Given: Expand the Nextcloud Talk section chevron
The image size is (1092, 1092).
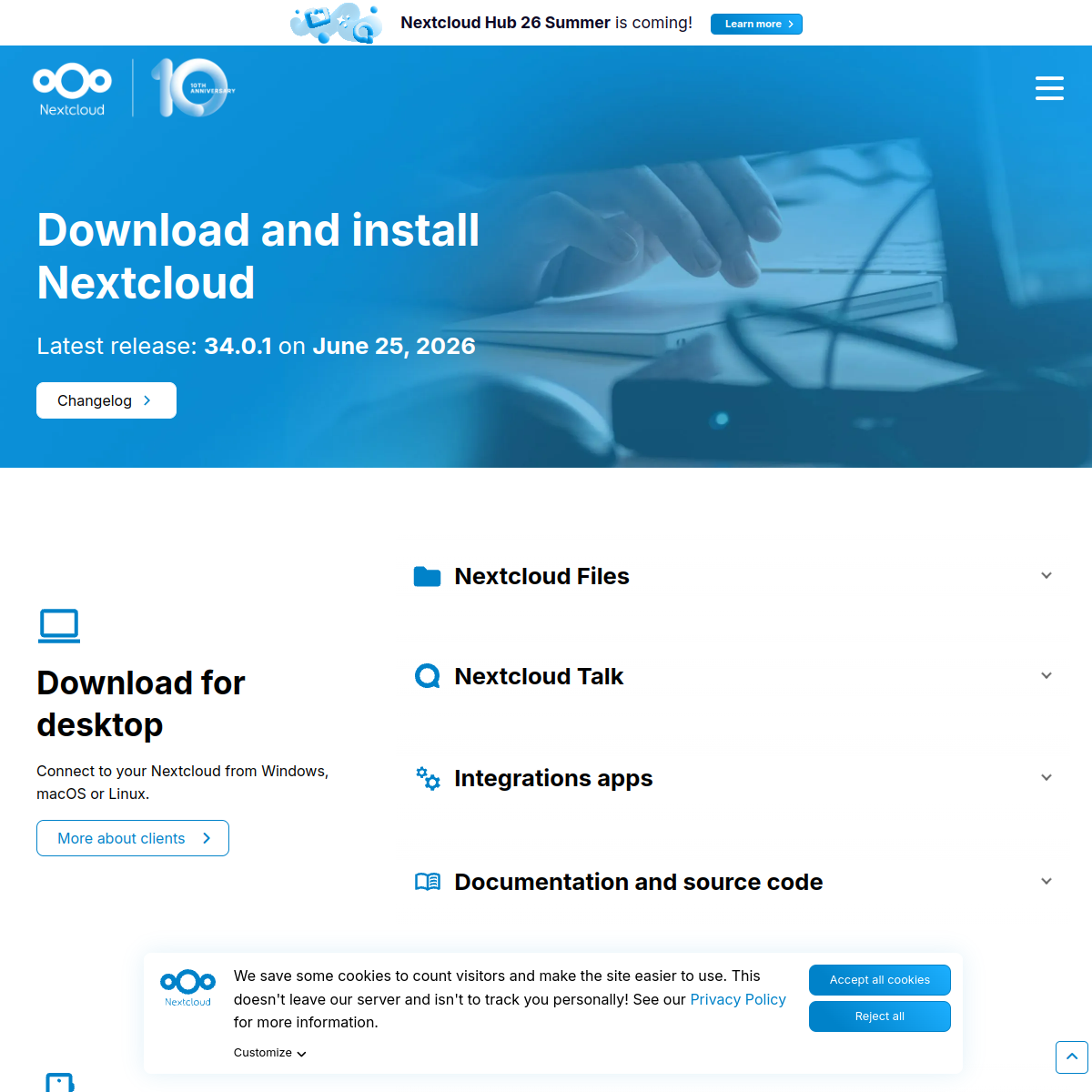Looking at the screenshot, I should 1046,675.
